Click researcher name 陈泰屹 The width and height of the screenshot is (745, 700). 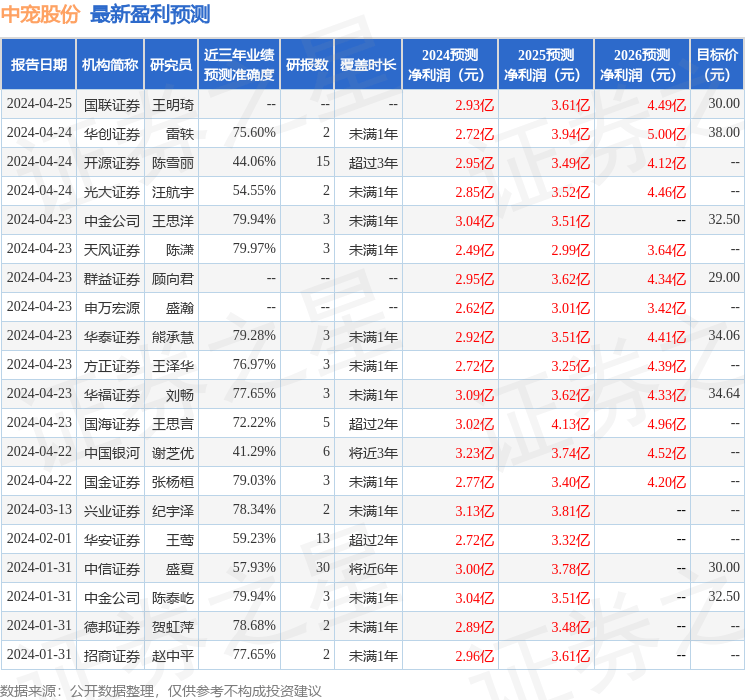(173, 598)
